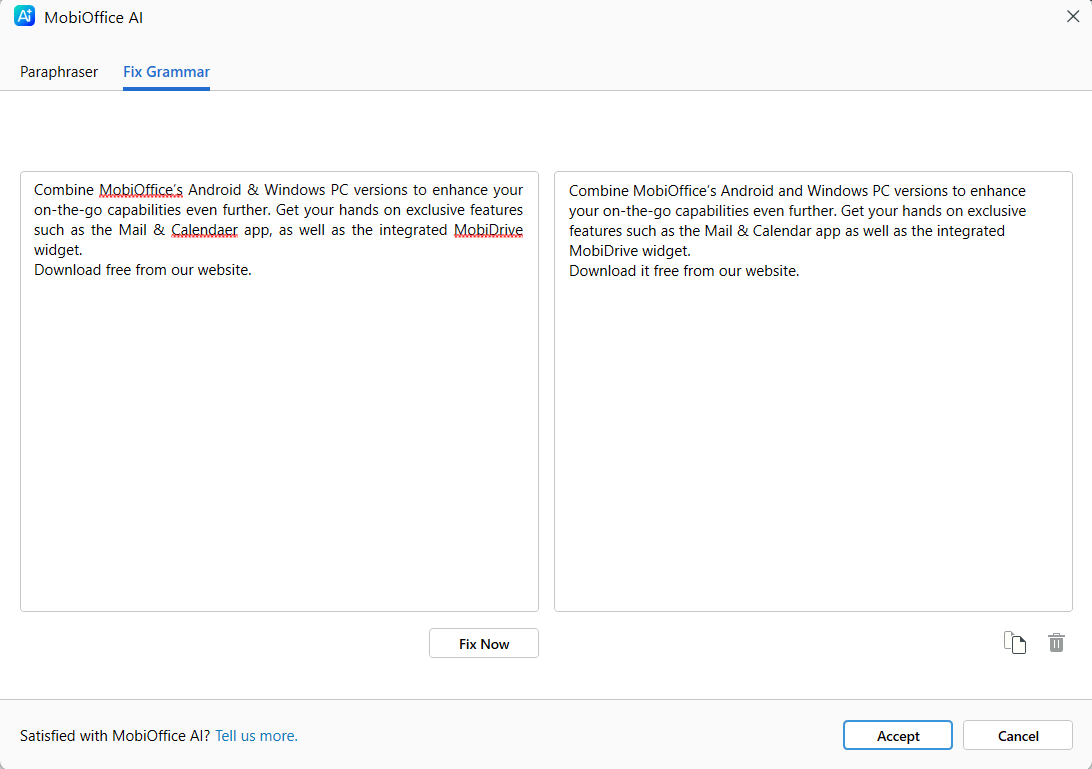The image size is (1092, 769).
Task: Copy the corrected text with the copy icon
Action: coord(1015,642)
